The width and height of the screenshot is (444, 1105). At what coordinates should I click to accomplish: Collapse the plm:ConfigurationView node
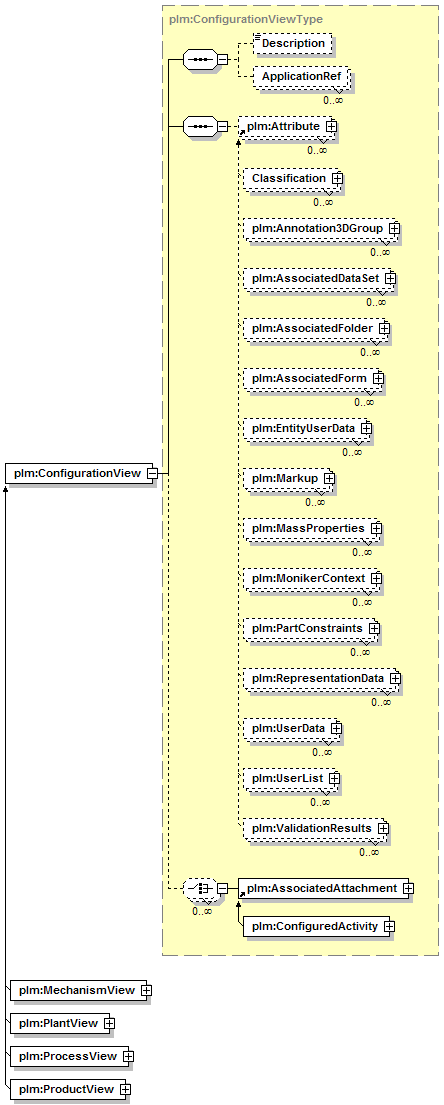point(152,474)
